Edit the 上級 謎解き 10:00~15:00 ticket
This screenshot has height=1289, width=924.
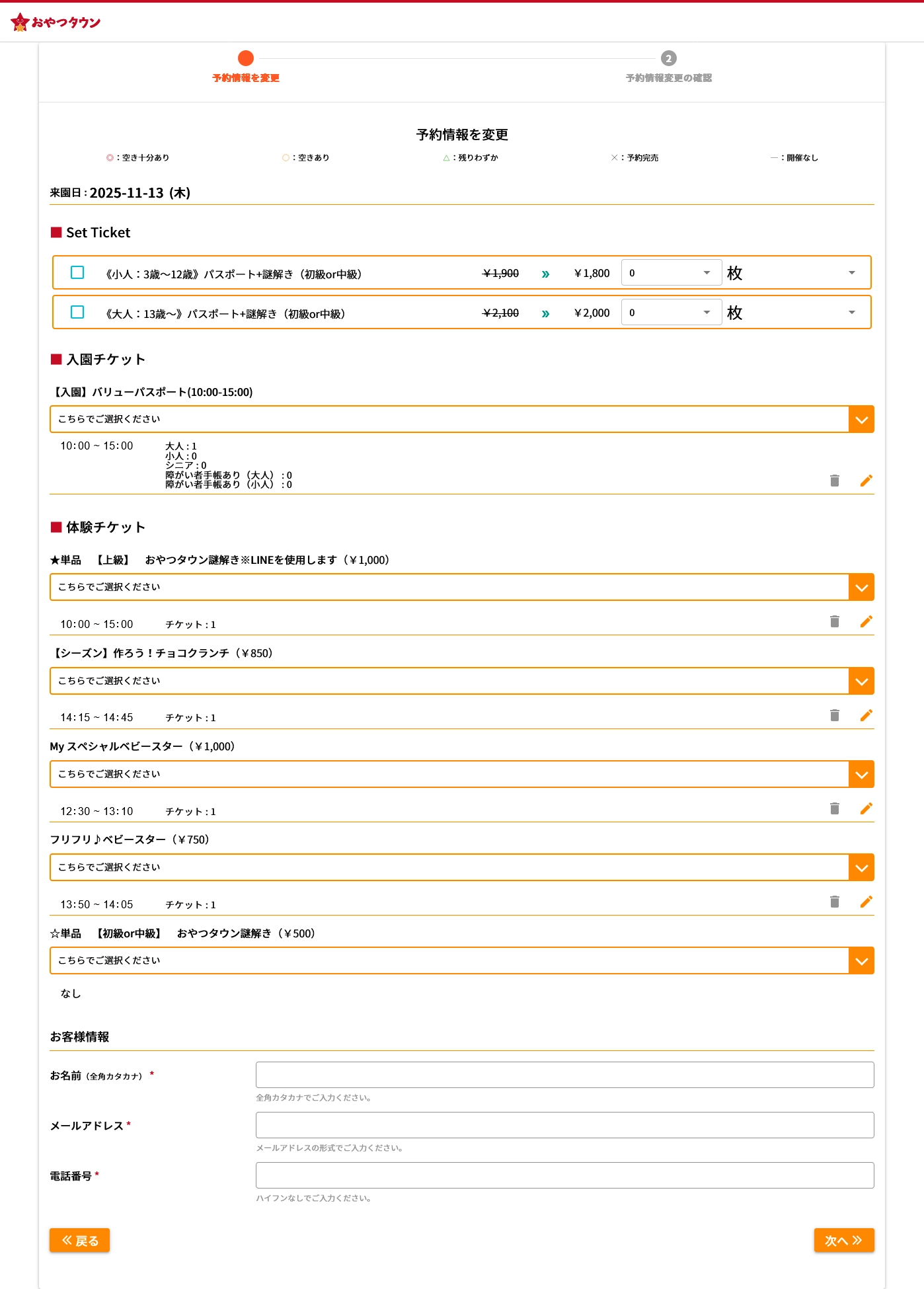click(866, 621)
